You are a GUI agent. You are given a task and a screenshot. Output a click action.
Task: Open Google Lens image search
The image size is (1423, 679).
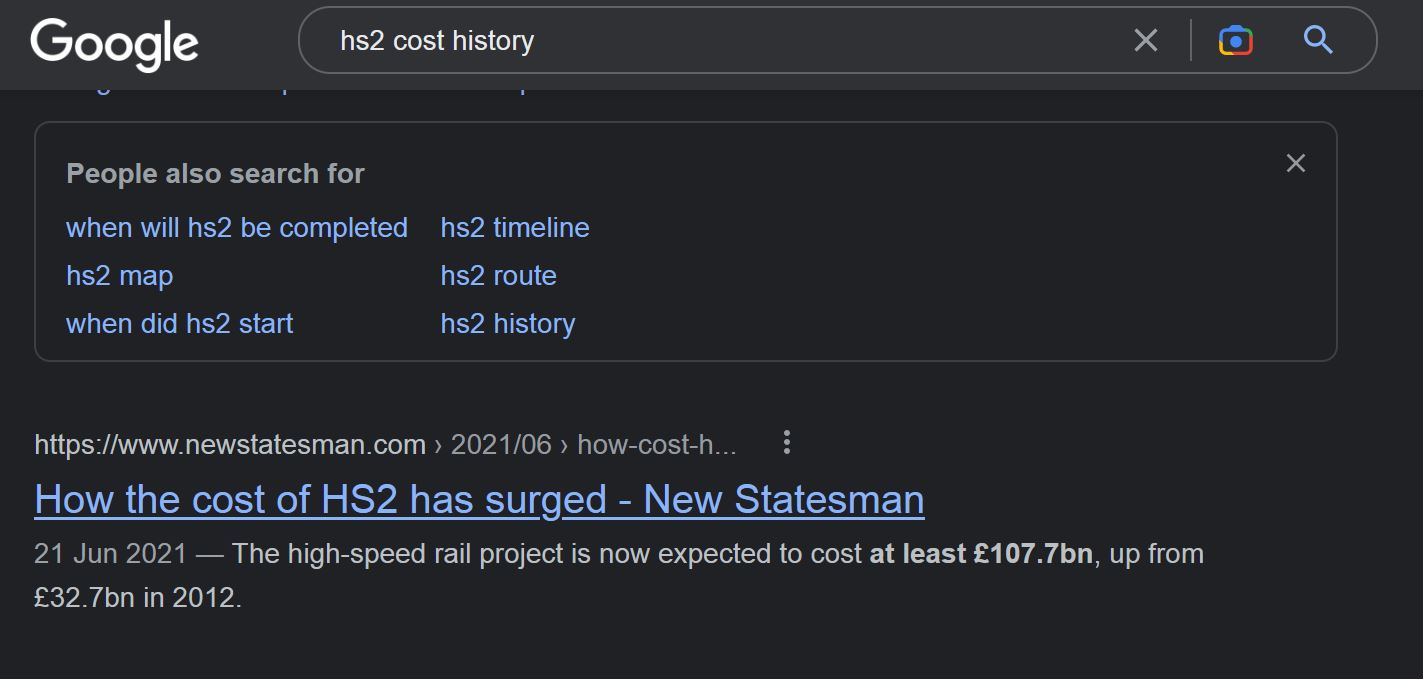(1236, 41)
